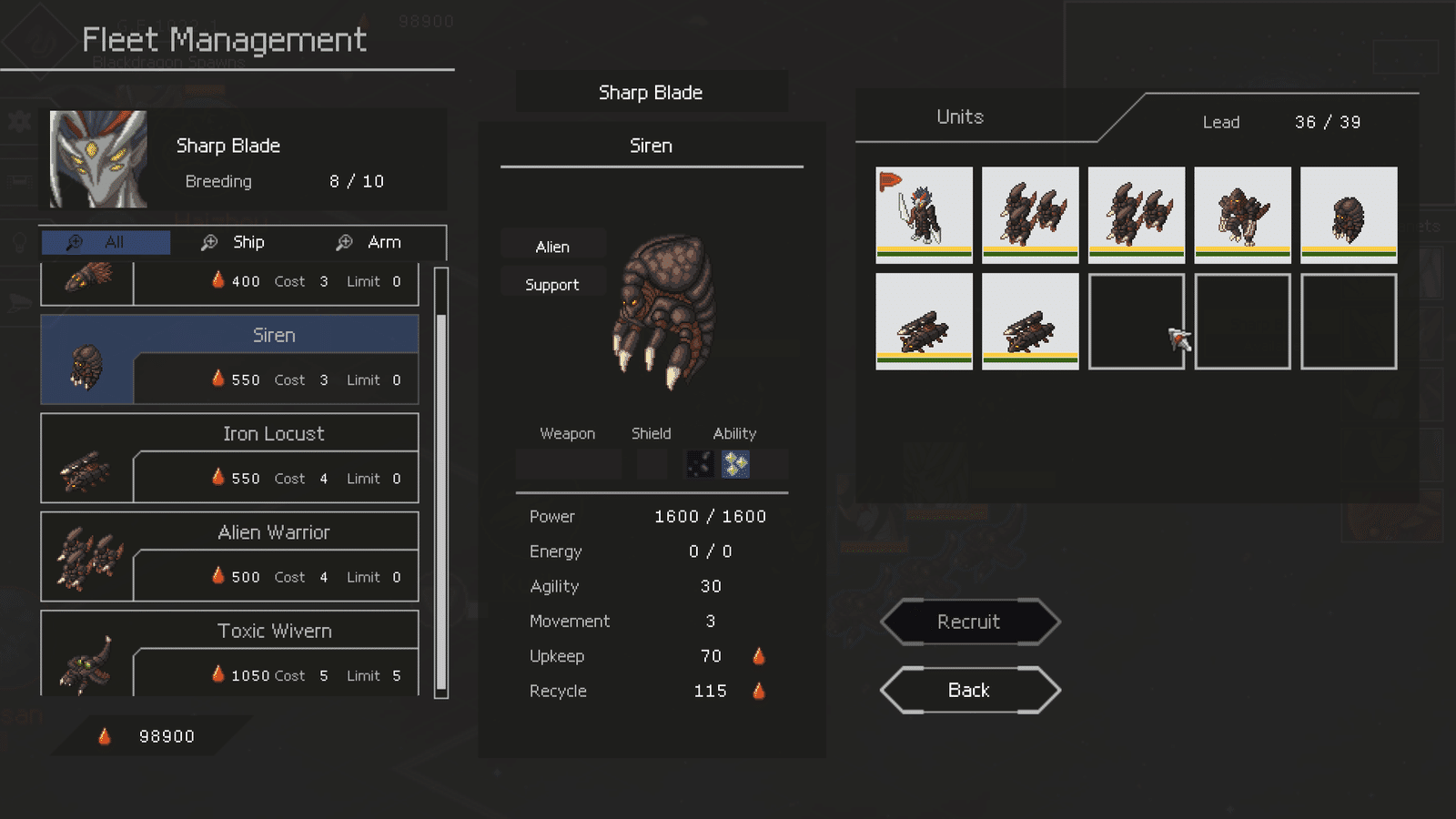1456x819 pixels.
Task: Select the first Iron Locust unit slot
Action: coord(924,321)
